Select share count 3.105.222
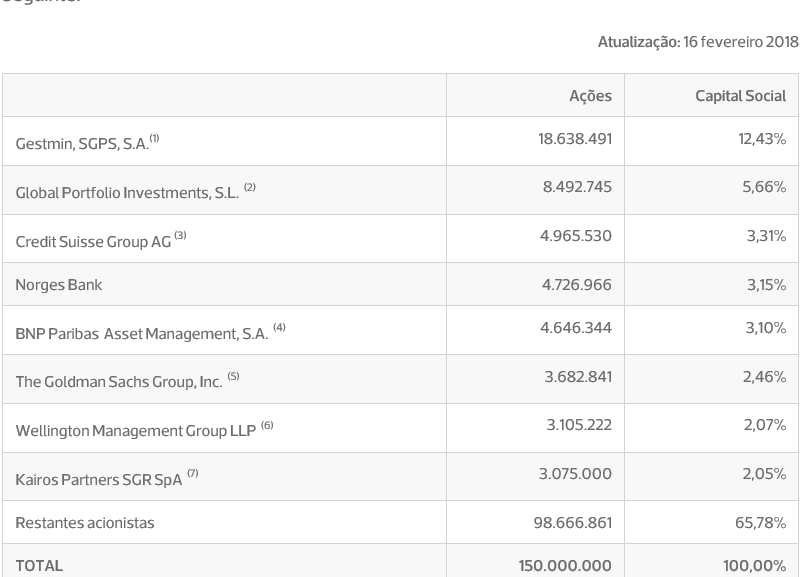This screenshot has height=577, width=804. pos(579,425)
